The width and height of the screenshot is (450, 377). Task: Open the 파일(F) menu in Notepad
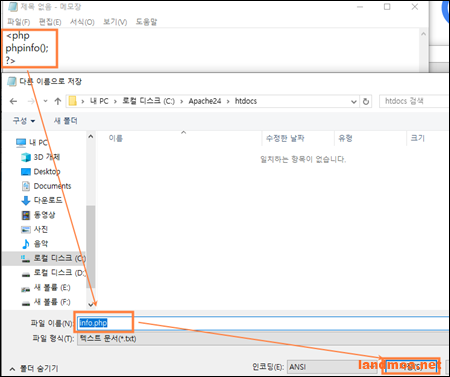point(19,22)
